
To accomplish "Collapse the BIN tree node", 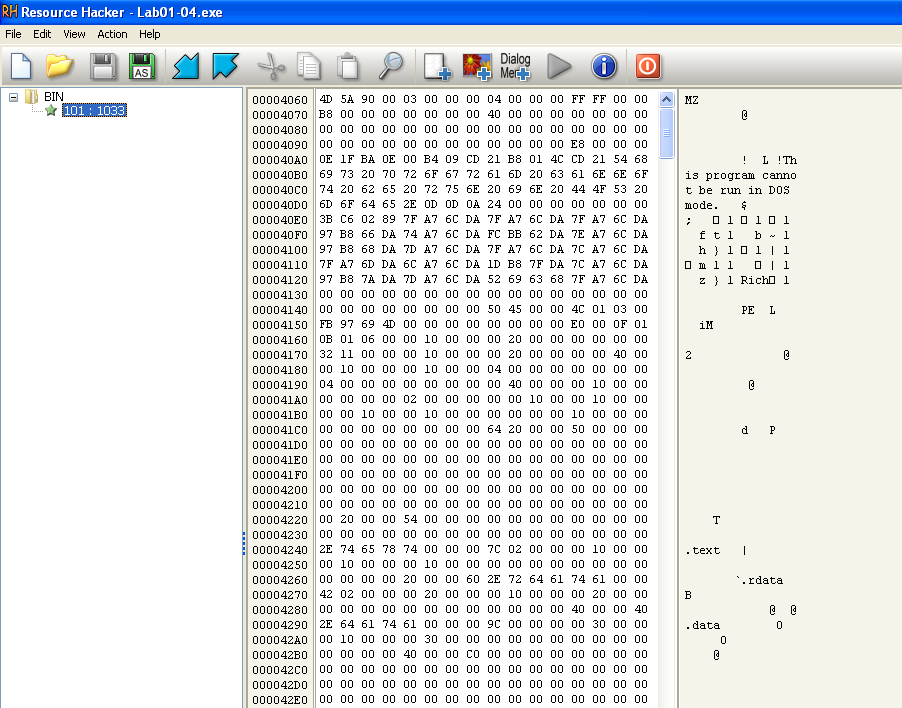I will [x=14, y=97].
